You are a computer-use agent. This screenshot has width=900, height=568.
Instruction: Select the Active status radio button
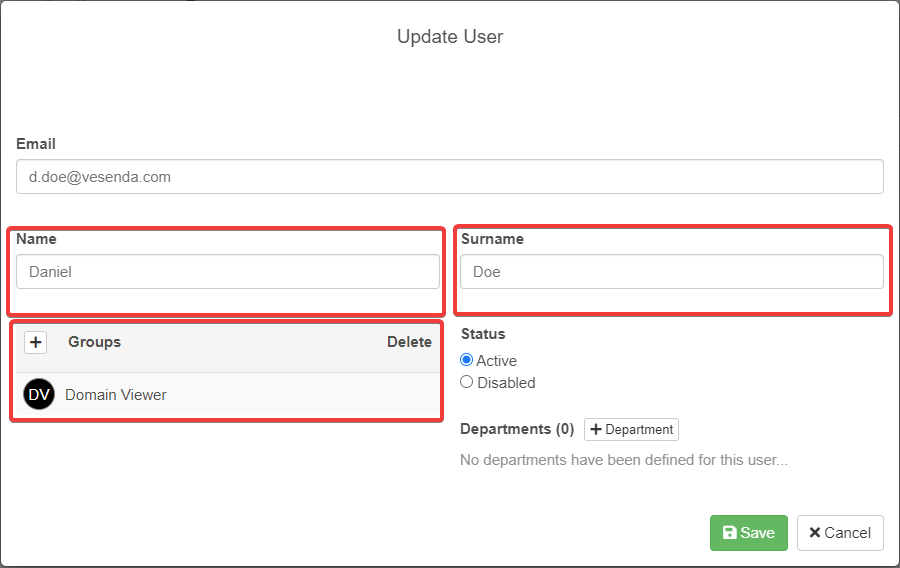click(466, 360)
